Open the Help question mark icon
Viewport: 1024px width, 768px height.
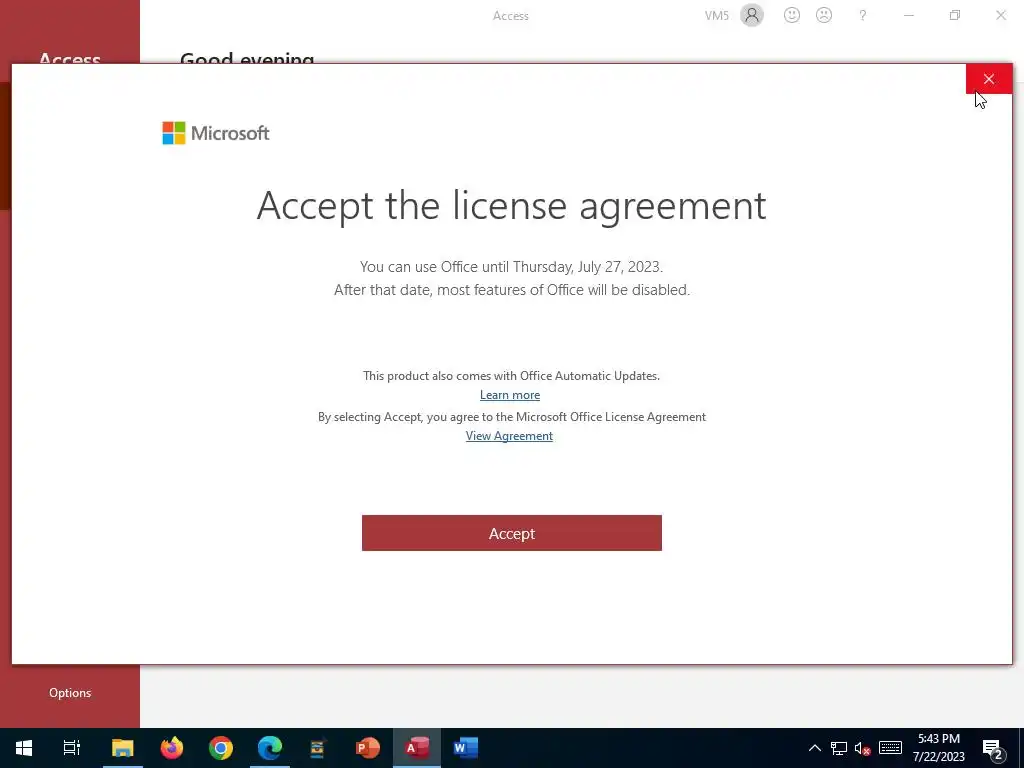coord(863,15)
